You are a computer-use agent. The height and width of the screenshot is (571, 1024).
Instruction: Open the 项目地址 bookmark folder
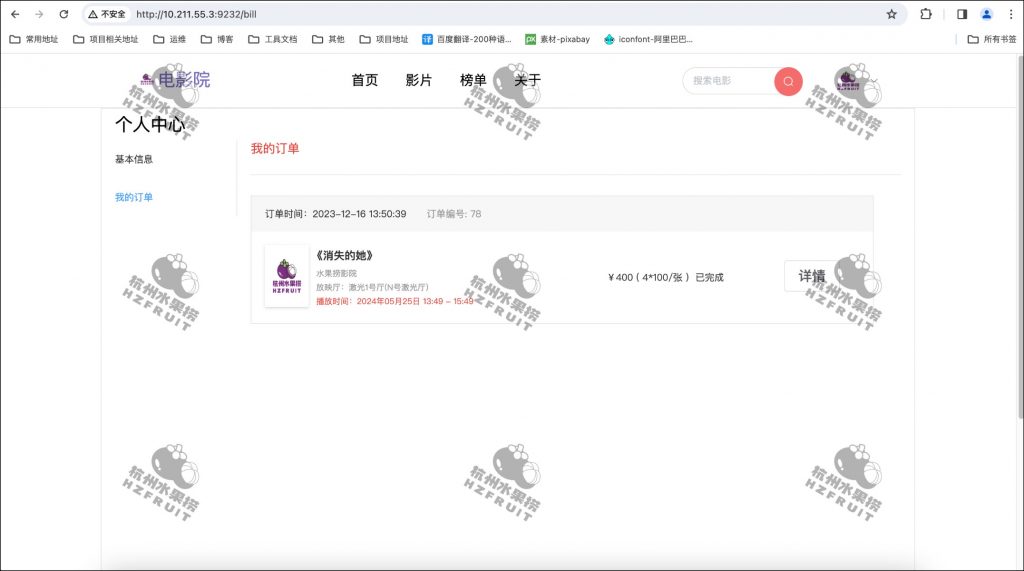point(384,39)
